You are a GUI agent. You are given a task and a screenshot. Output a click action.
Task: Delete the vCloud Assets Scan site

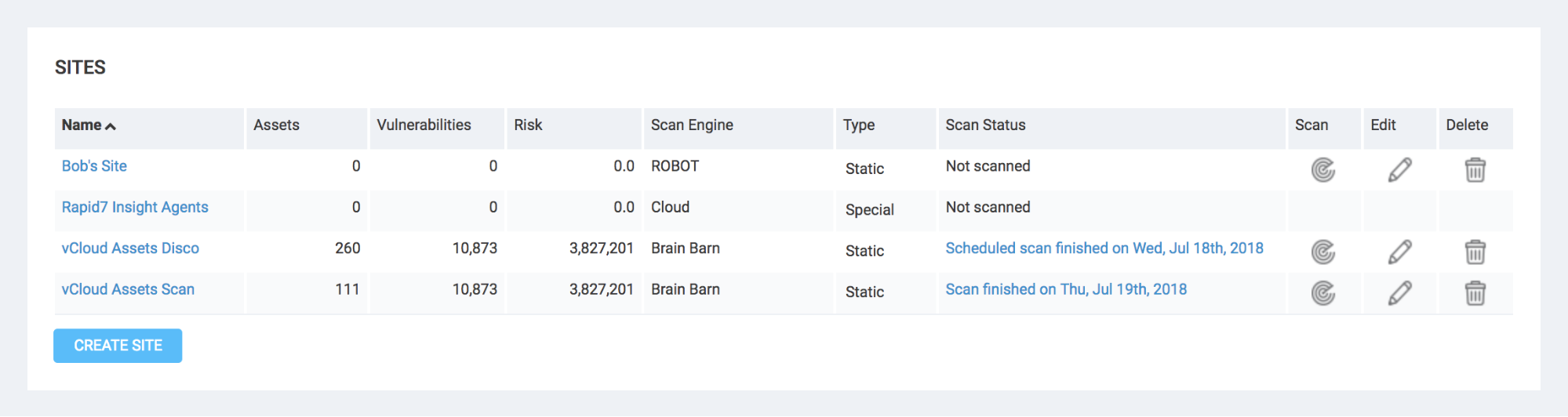[x=1475, y=293]
